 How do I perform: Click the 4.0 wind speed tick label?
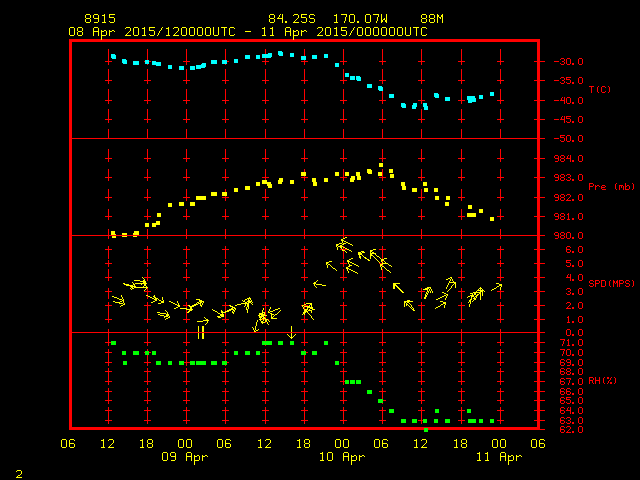pyautogui.click(x=574, y=278)
